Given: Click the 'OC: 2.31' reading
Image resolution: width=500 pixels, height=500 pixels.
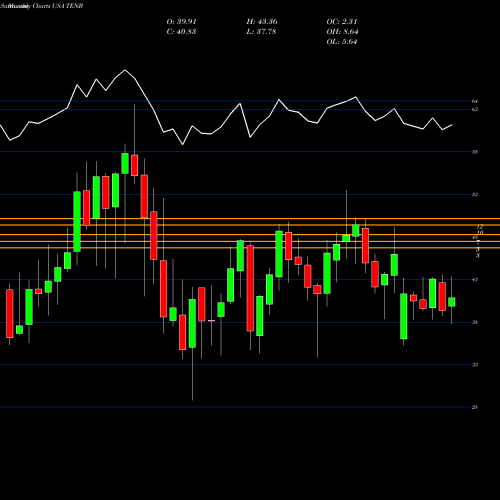Looking at the screenshot, I should [x=342, y=22].
